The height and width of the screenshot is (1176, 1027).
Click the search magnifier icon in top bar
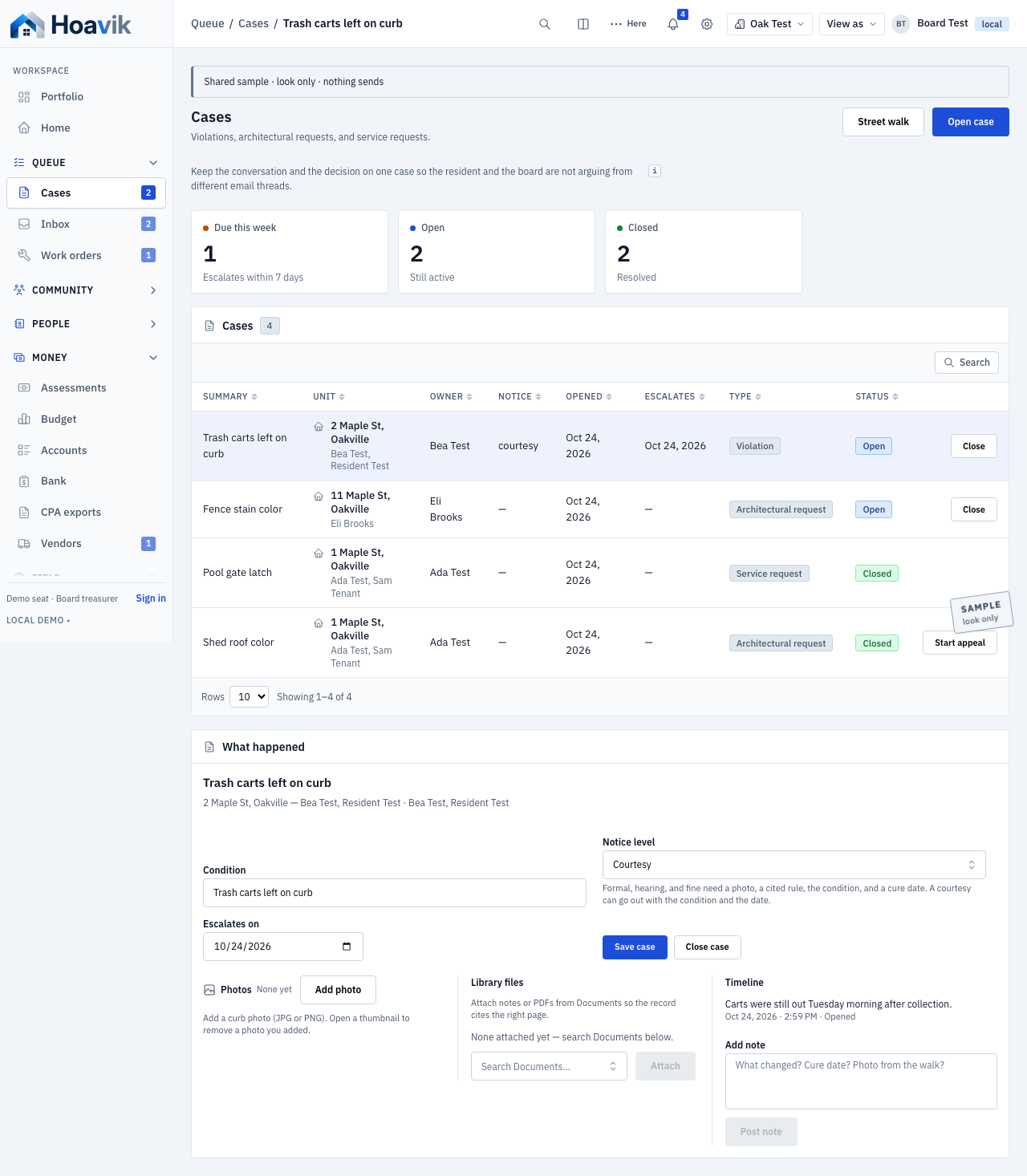545,24
